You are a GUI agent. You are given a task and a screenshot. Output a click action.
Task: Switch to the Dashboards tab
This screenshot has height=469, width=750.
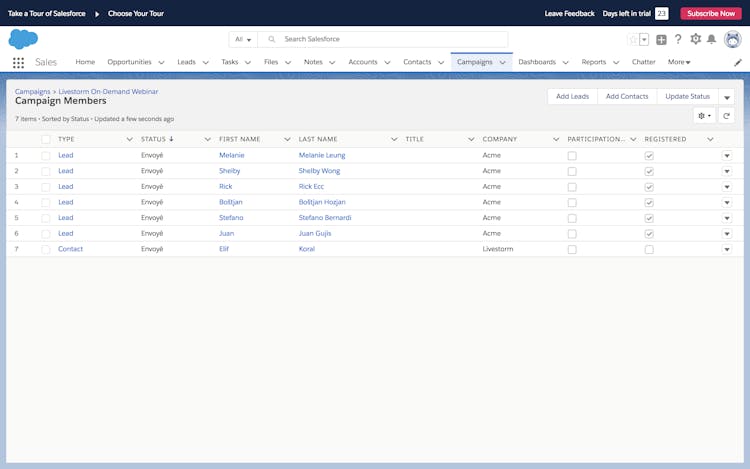[x=537, y=62]
